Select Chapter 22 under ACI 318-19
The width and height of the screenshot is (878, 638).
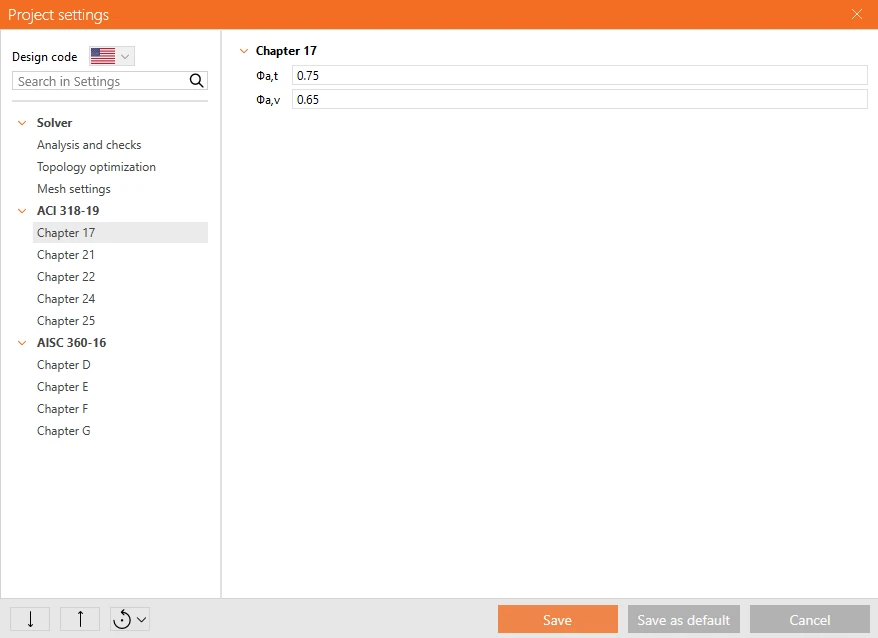66,277
